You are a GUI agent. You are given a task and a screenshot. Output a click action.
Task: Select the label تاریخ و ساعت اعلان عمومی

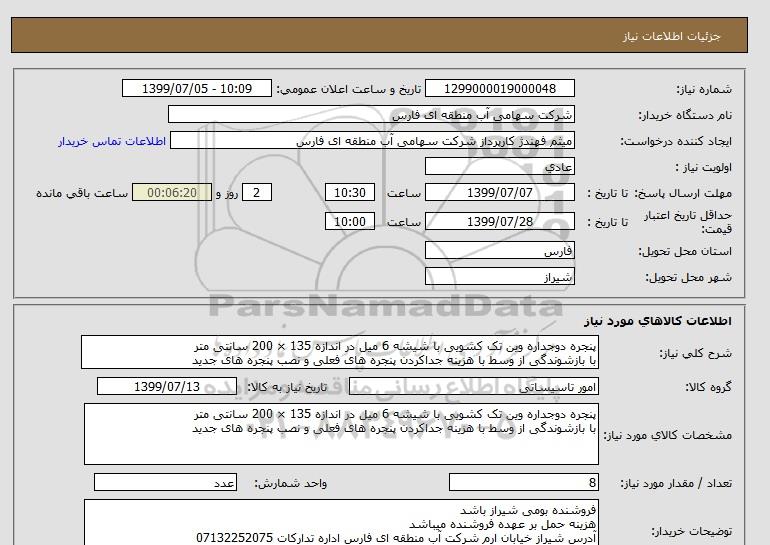[349, 89]
